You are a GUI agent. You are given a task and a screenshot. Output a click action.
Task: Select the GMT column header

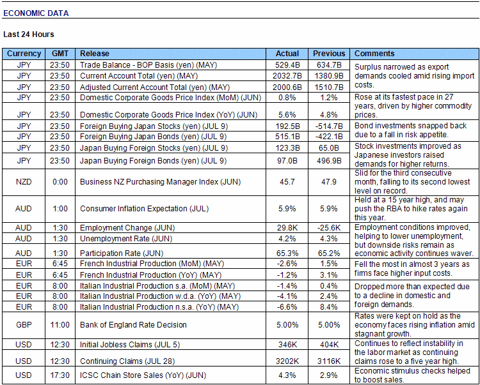coord(60,54)
